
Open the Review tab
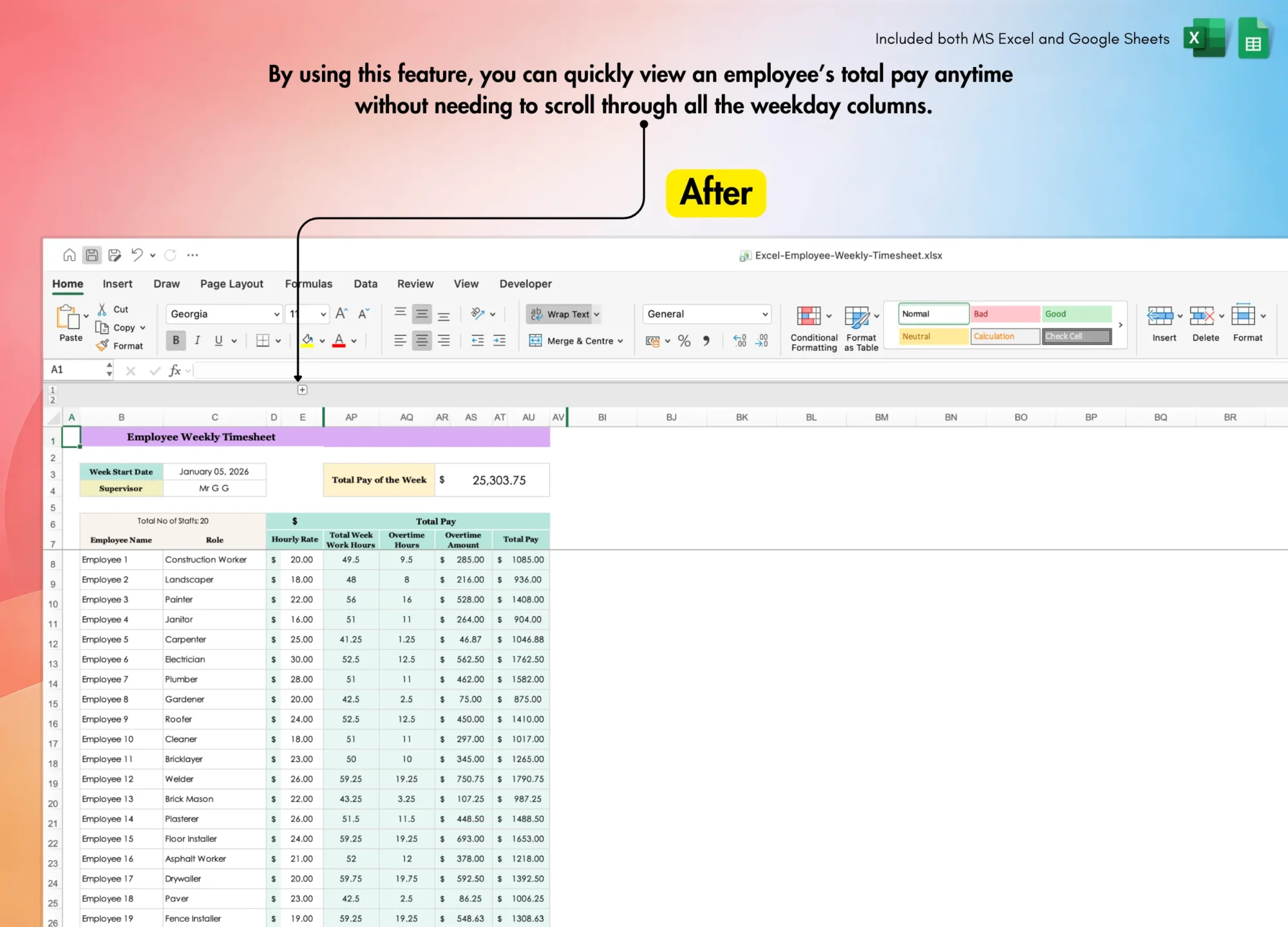coord(415,284)
